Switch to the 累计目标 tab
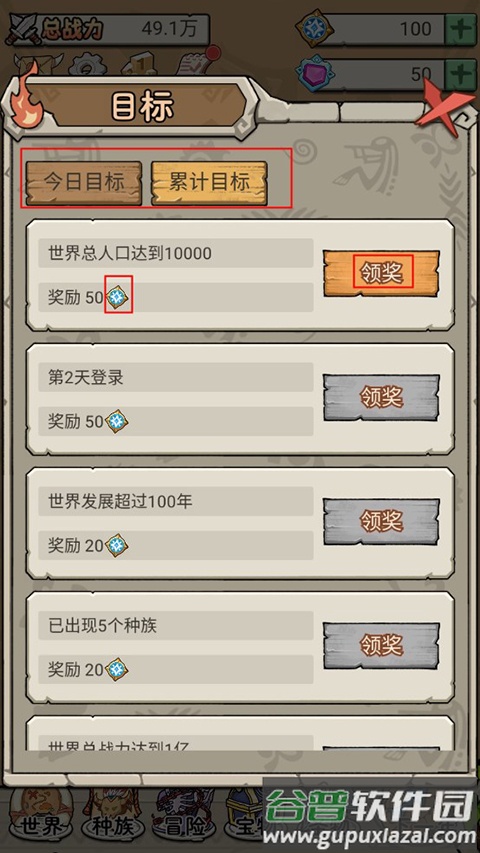This screenshot has height=853, width=480. coord(209,183)
